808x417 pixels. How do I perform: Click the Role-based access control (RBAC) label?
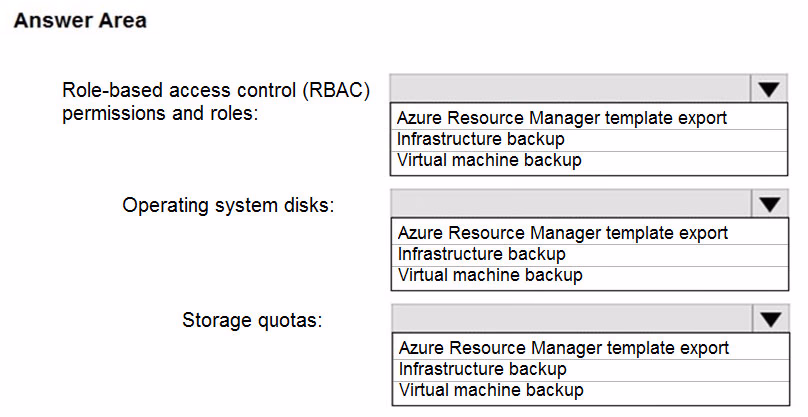tap(216, 90)
